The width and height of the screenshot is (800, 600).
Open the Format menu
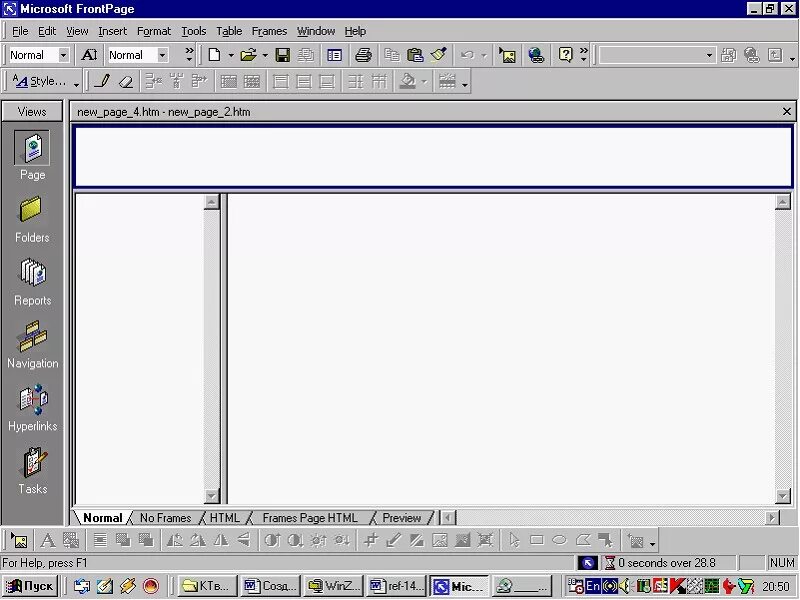(x=154, y=31)
